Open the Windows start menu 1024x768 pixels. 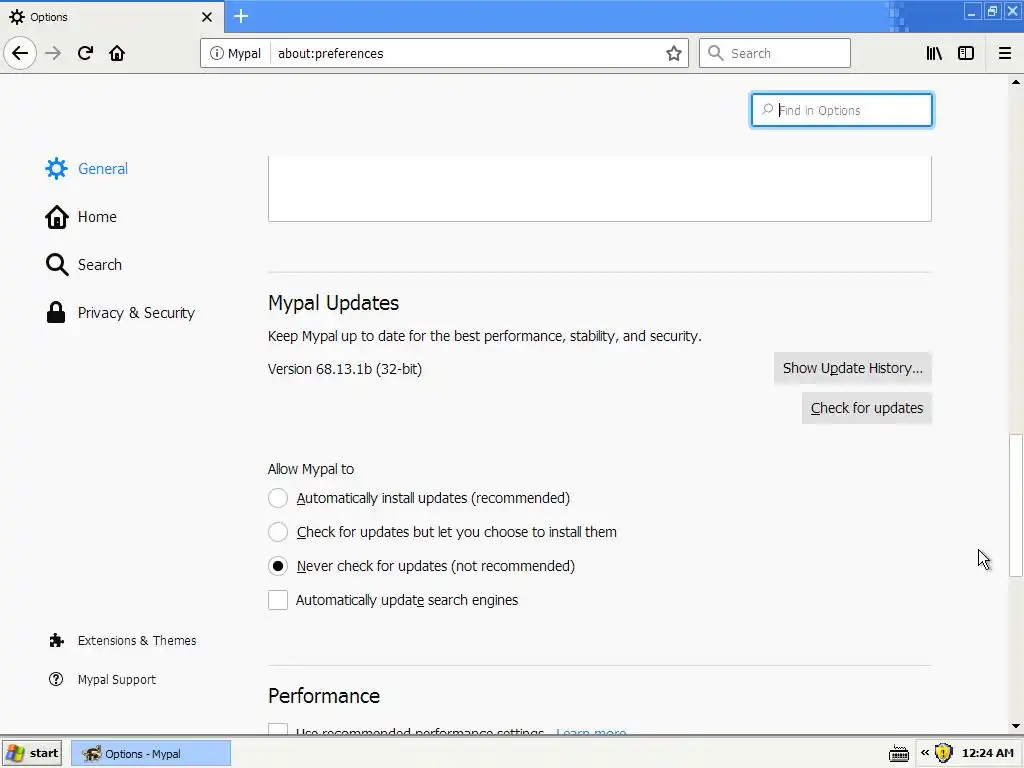pyautogui.click(x=32, y=753)
